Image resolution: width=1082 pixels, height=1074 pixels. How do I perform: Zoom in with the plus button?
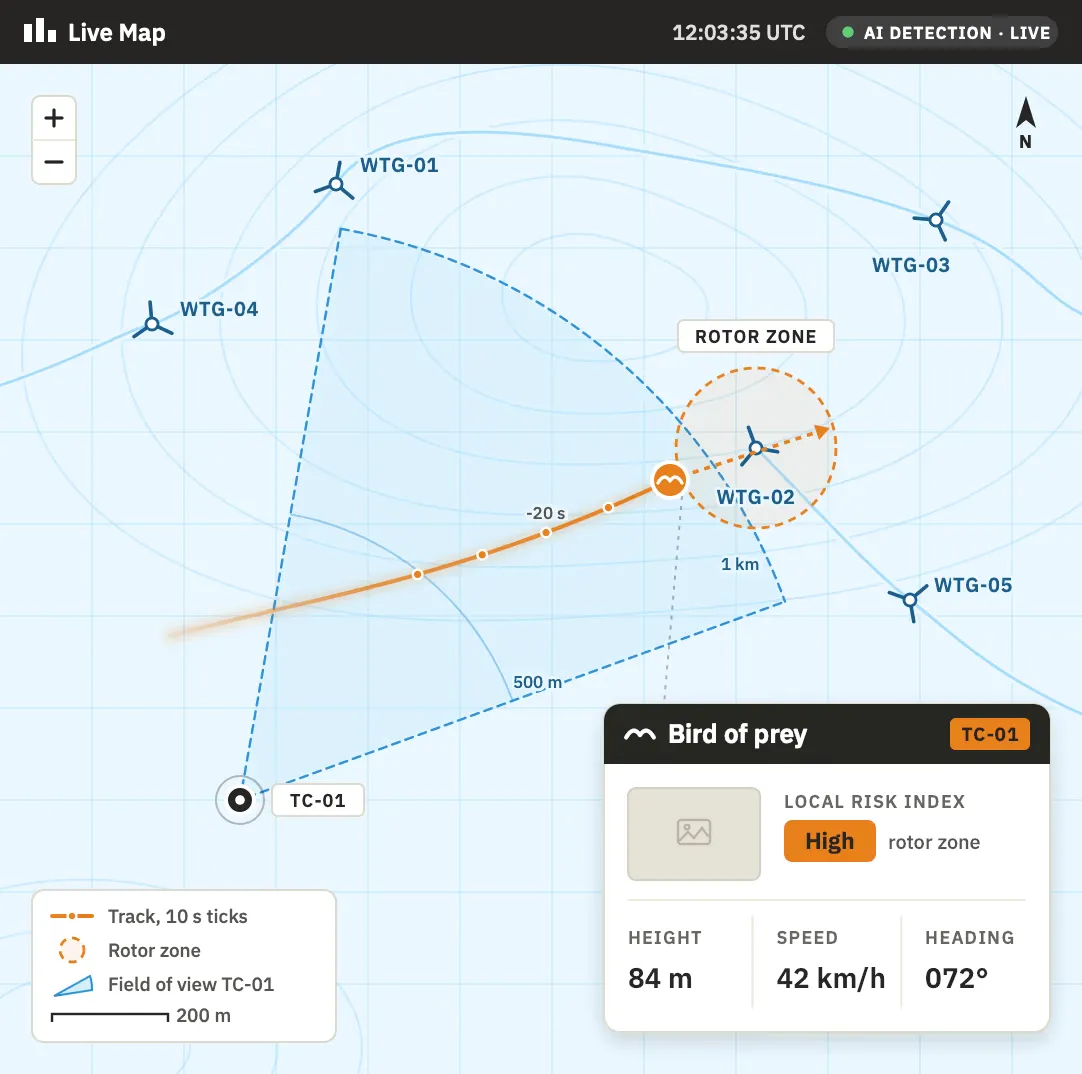point(54,118)
